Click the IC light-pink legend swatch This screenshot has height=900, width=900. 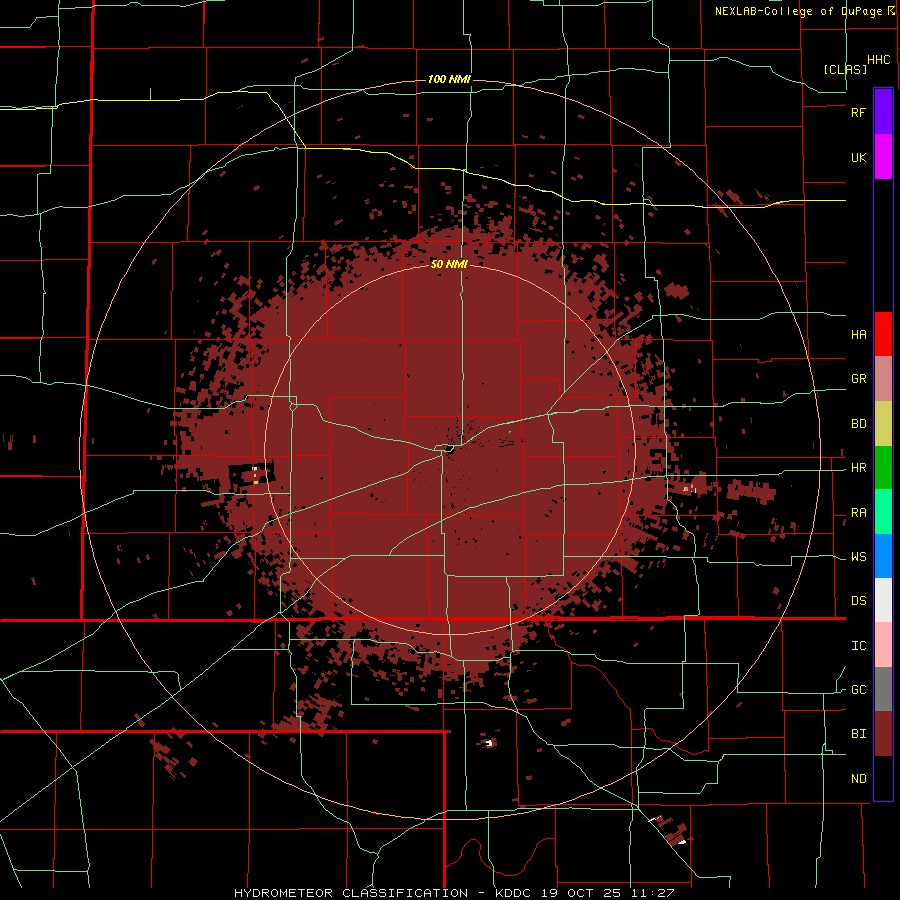point(883,645)
